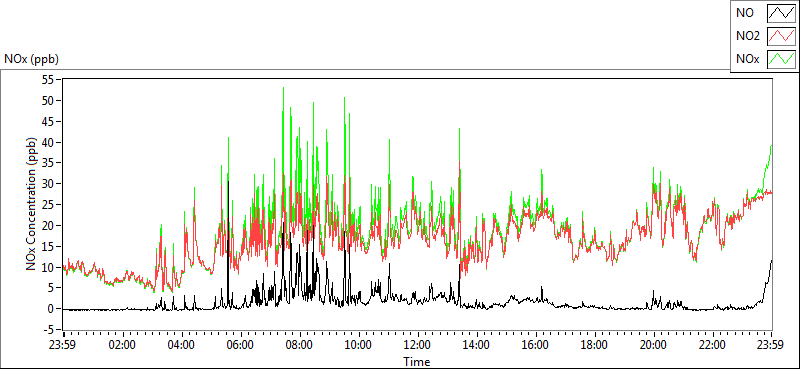Open the NO plot legend line sample

point(781,13)
